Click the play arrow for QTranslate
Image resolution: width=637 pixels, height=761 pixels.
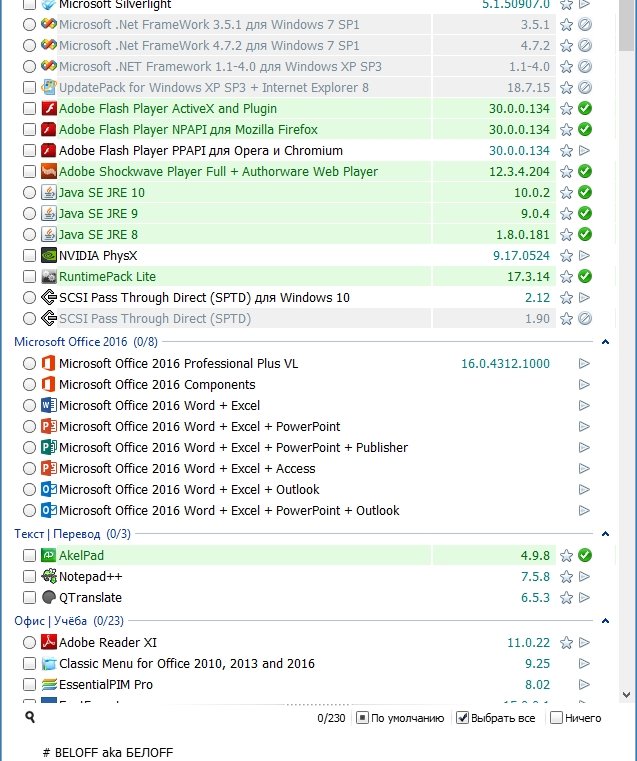point(585,597)
